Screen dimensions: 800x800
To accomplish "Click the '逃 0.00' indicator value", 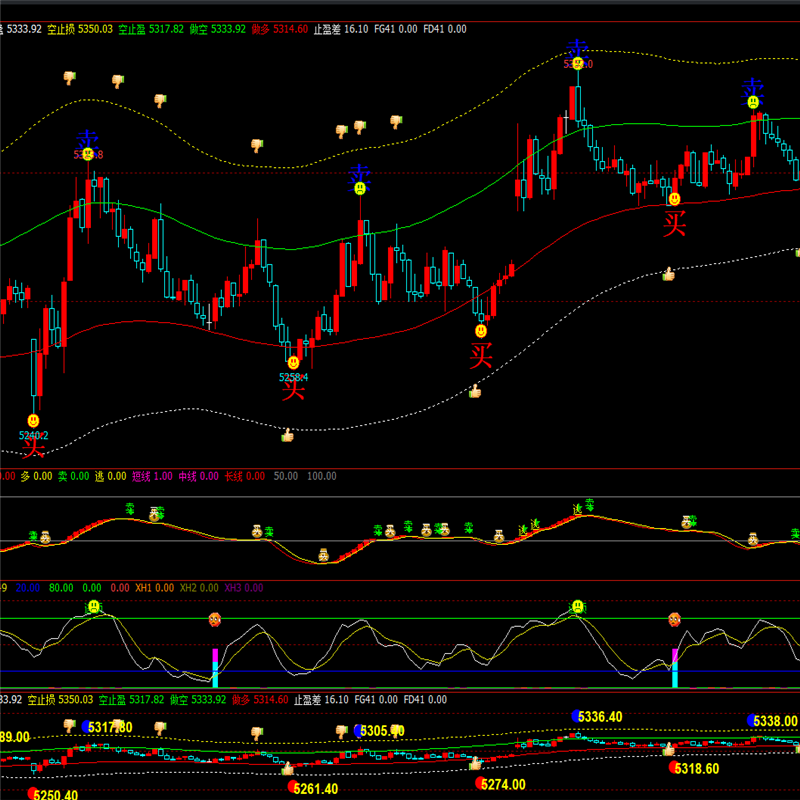I will click(111, 476).
